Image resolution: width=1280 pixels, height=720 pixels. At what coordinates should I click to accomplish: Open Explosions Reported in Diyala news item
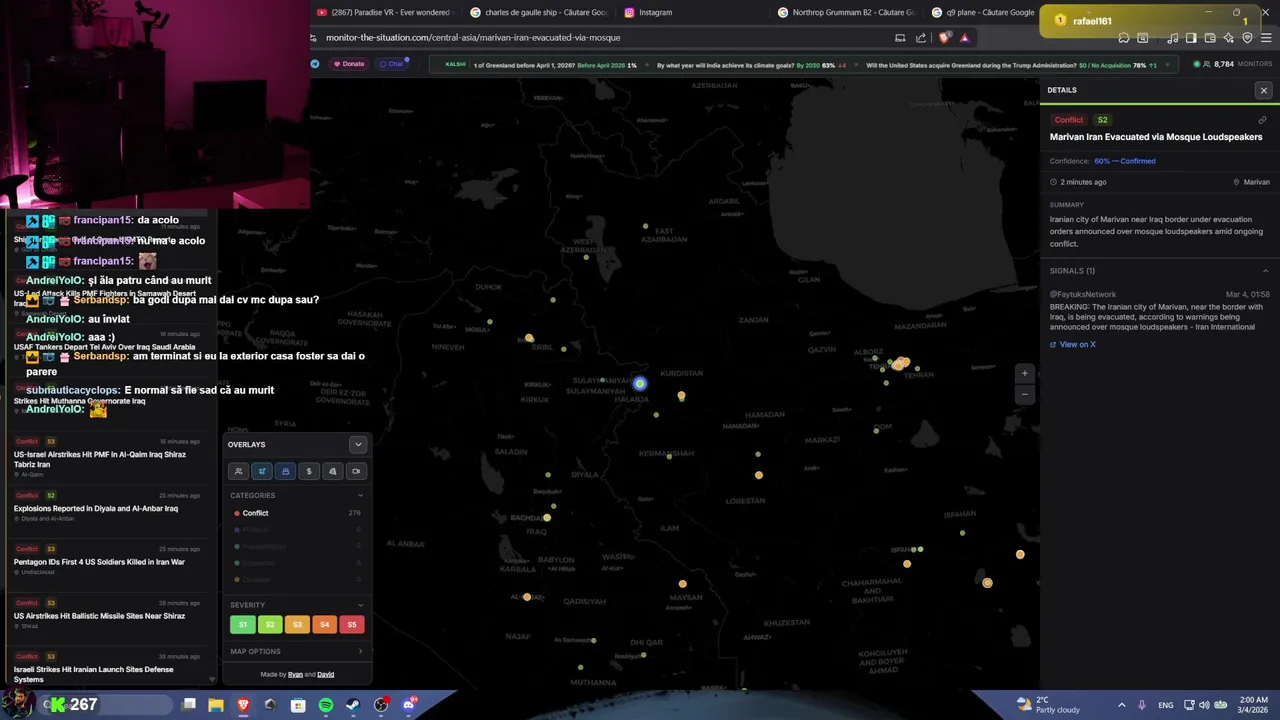108,506
